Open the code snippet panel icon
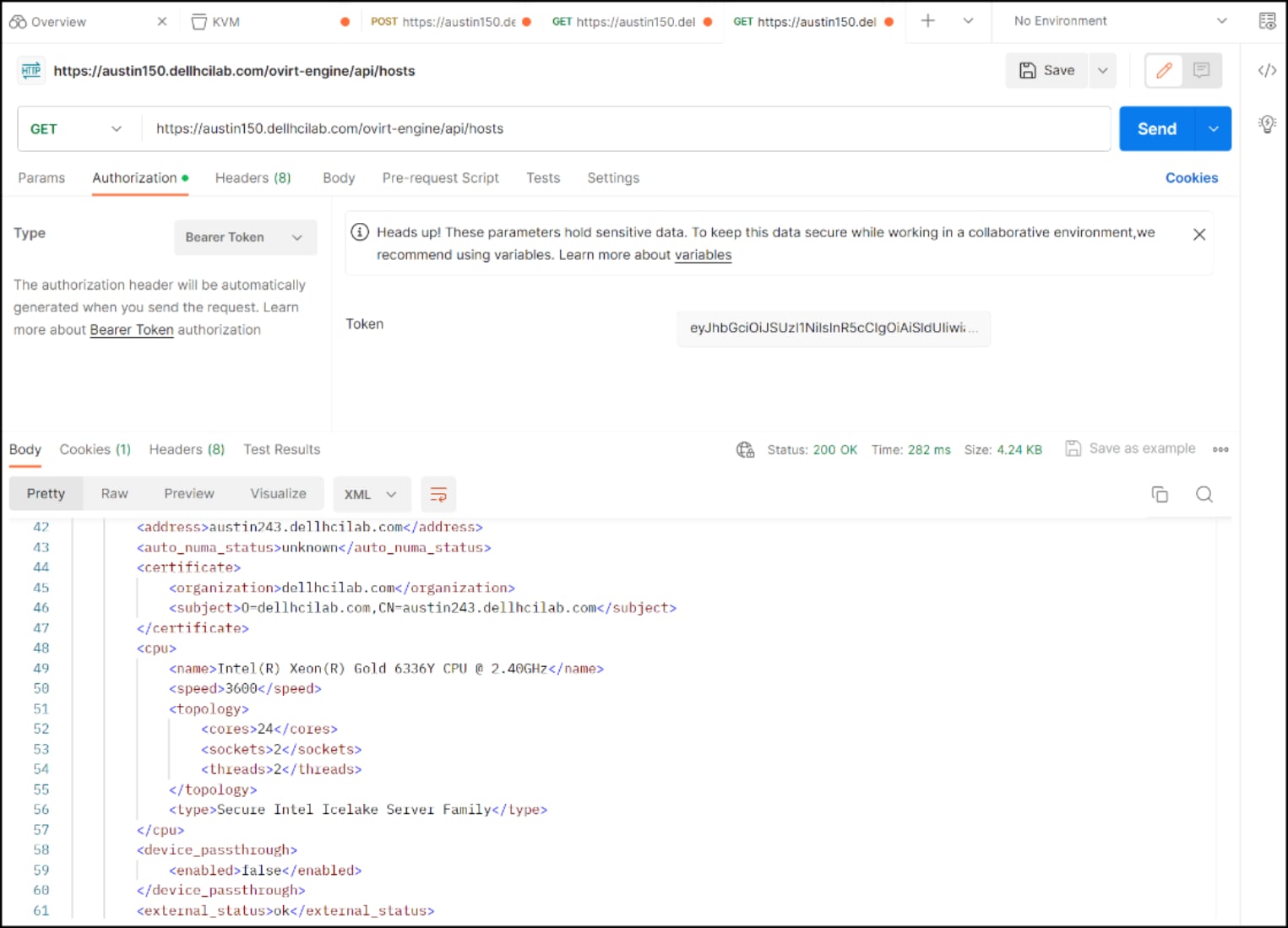 1266,71
